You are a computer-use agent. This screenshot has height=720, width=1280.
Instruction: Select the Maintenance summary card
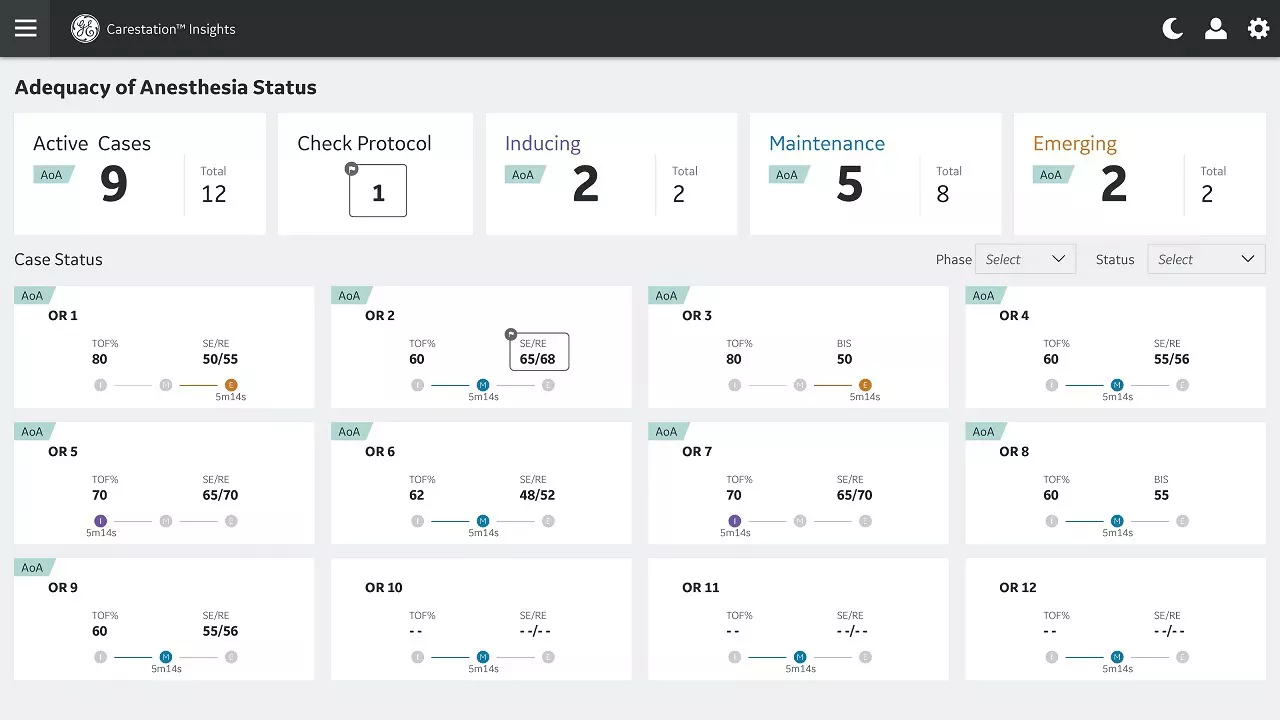(x=875, y=174)
